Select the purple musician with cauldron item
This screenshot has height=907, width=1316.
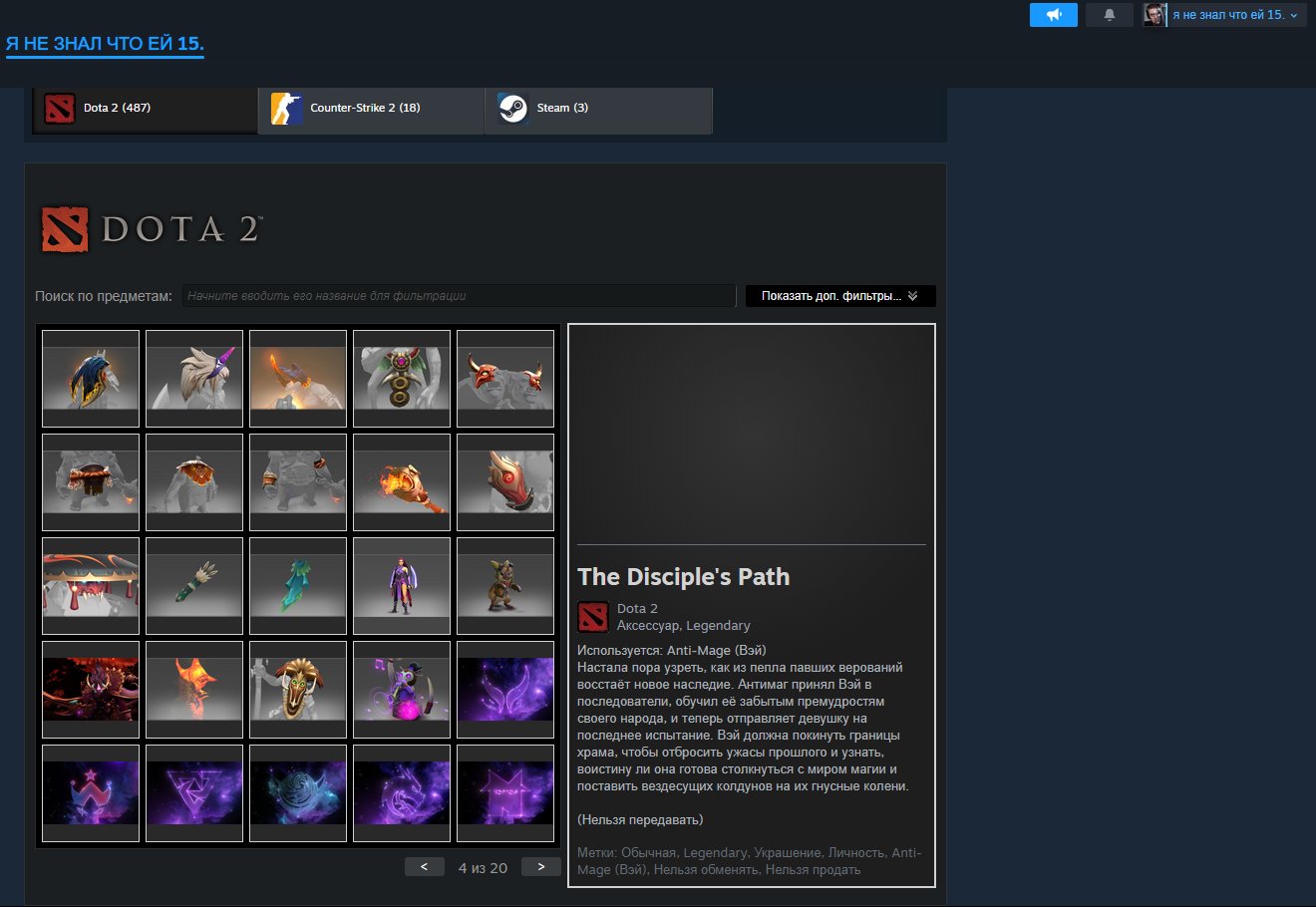pyautogui.click(x=402, y=690)
